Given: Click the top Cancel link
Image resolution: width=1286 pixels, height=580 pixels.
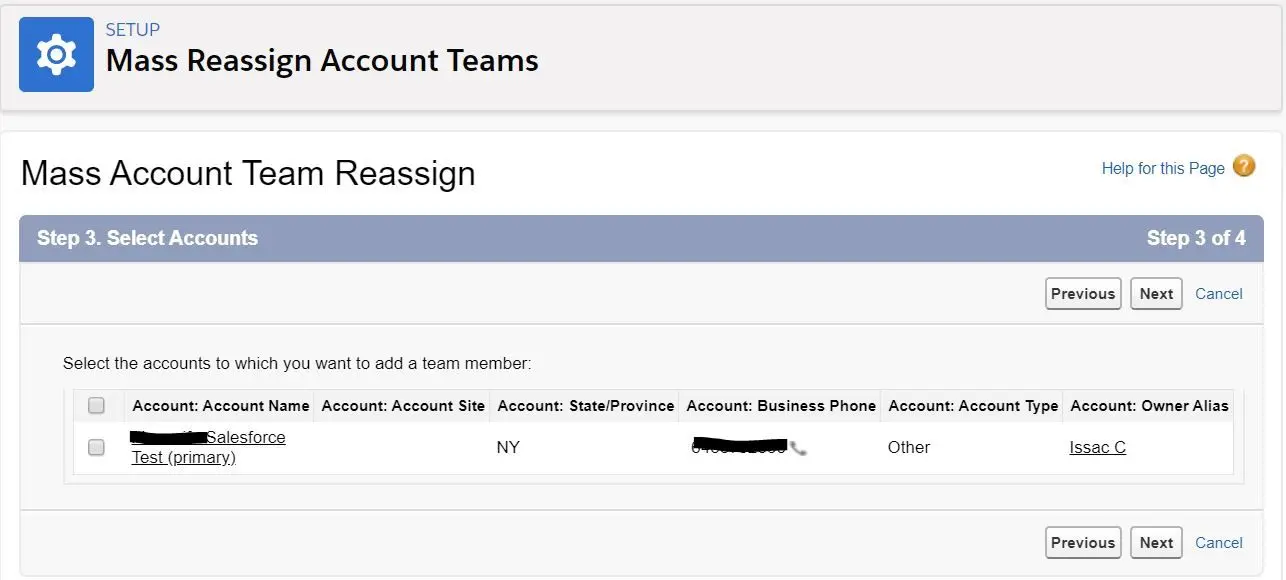Looking at the screenshot, I should (x=1219, y=294).
